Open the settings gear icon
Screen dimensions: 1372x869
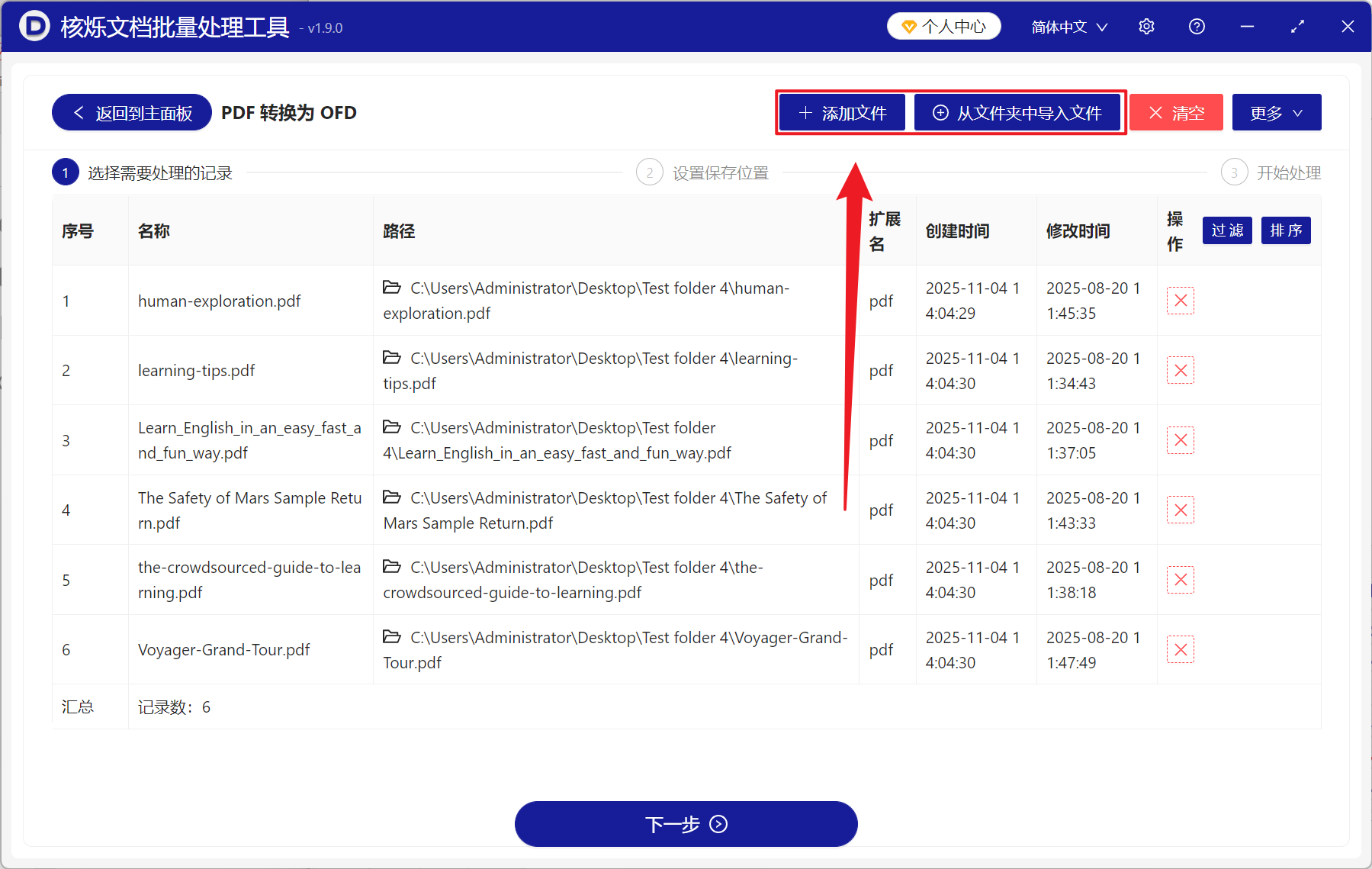pos(1146,26)
